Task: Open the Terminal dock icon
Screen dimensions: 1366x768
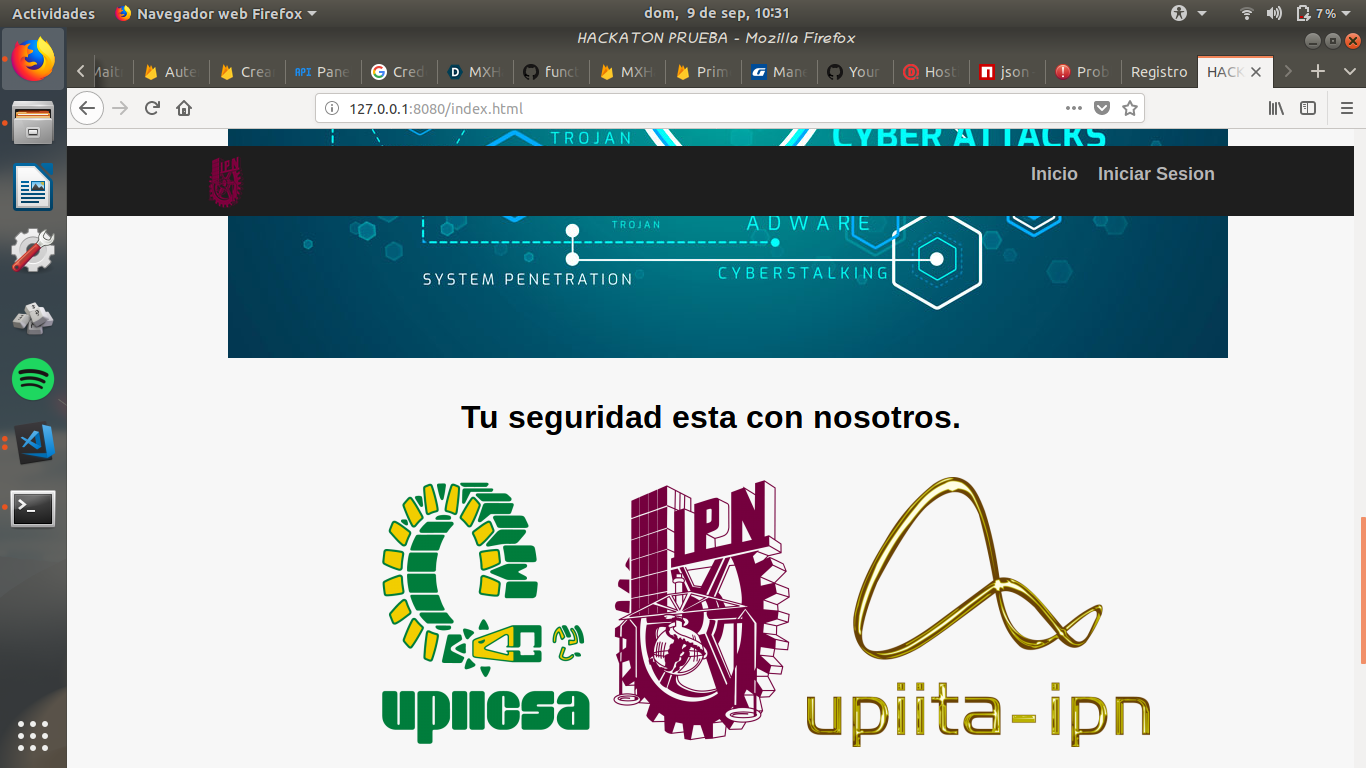Action: point(33,508)
